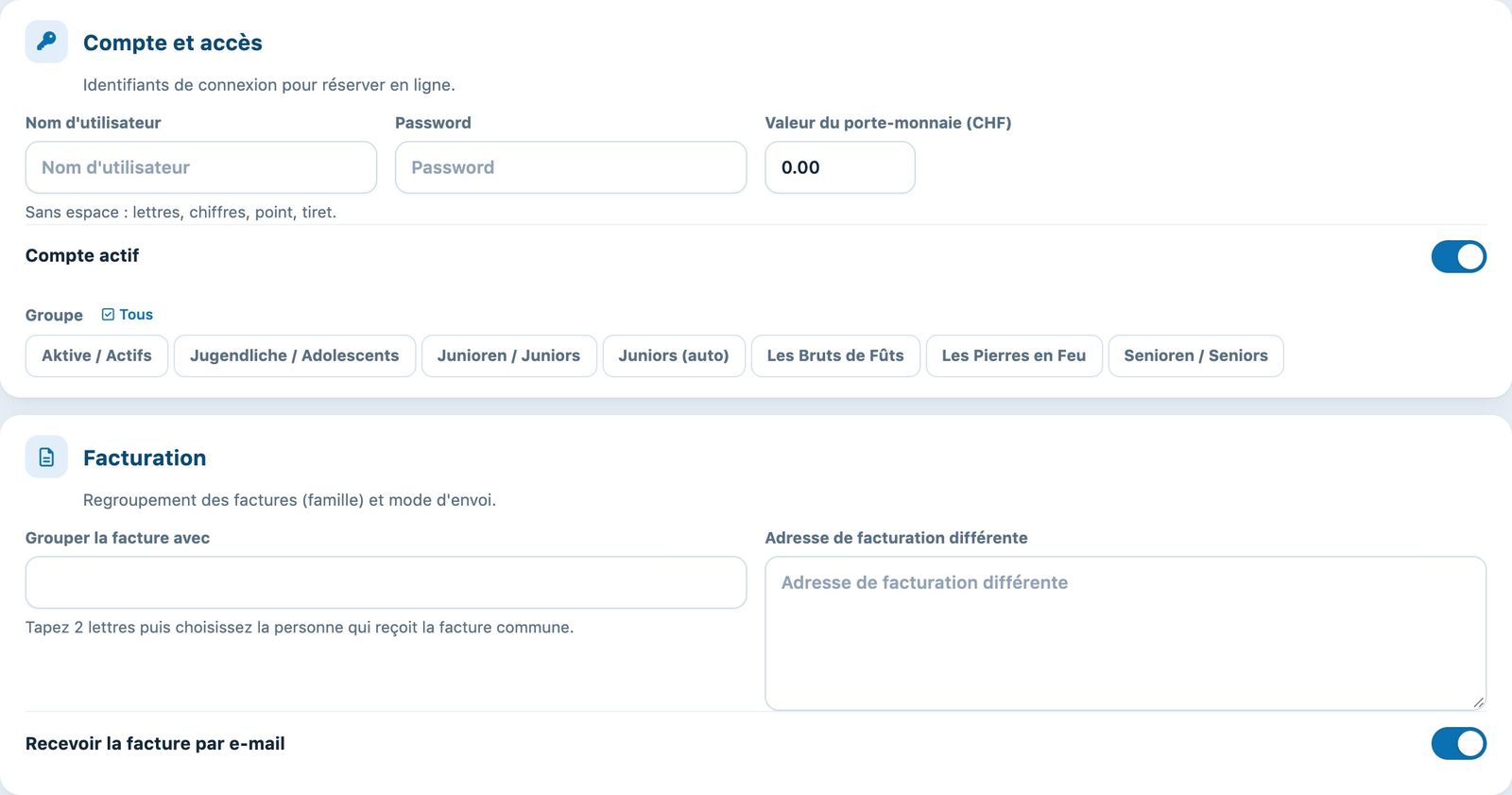Click the Grouper la facture avec label
1512x795 pixels.
click(x=117, y=538)
